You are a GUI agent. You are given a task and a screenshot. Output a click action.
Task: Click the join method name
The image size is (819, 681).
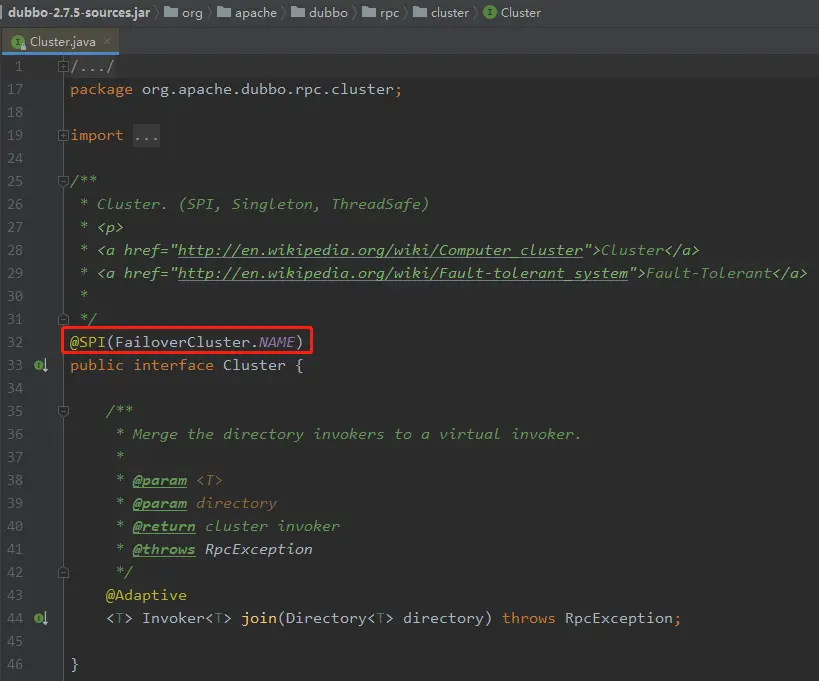[x=259, y=618]
